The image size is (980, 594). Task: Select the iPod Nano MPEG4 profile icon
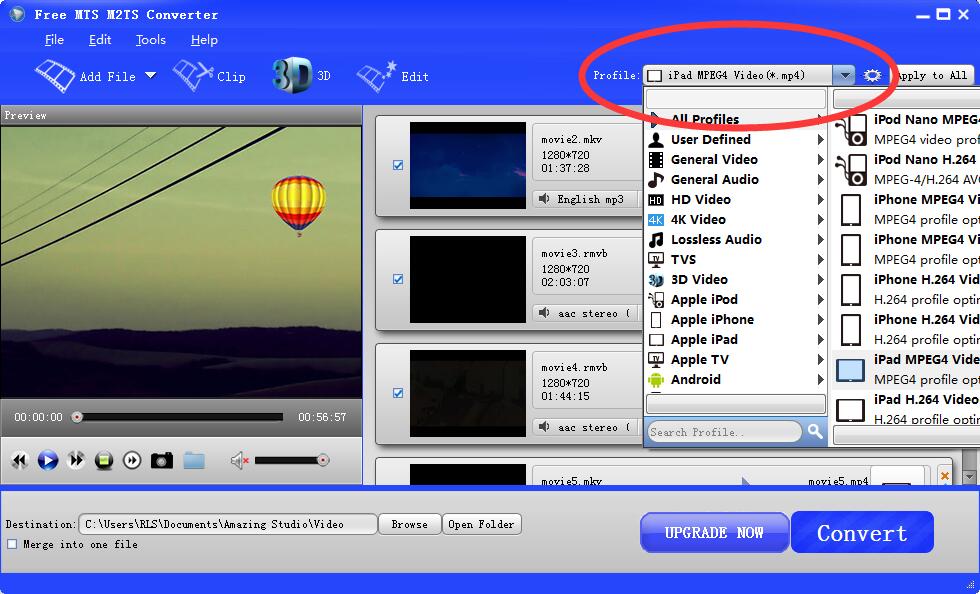pyautogui.click(x=852, y=129)
